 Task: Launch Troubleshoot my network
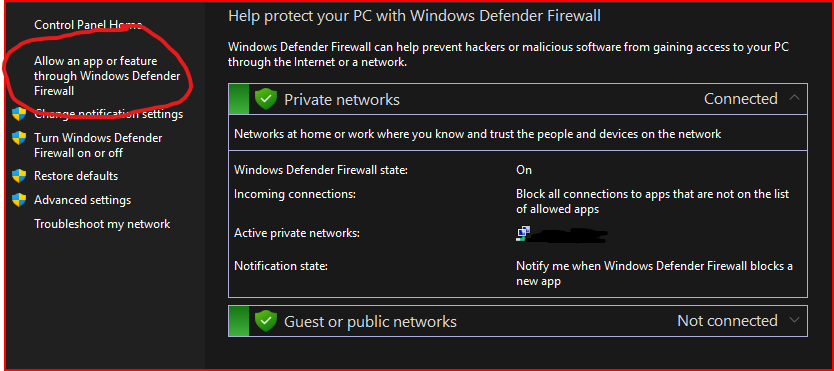pyautogui.click(x=102, y=224)
